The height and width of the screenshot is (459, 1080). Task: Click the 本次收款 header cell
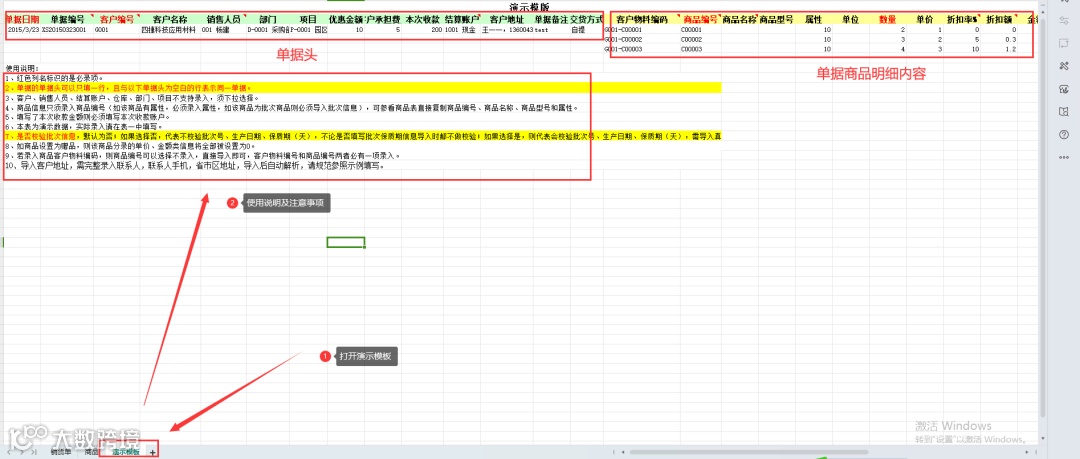[422, 19]
